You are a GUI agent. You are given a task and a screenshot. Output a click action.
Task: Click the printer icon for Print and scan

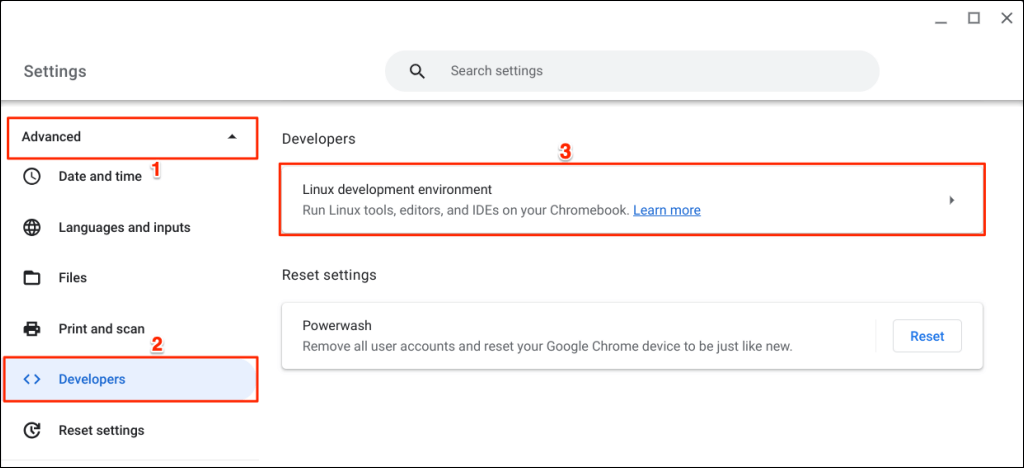(32, 329)
